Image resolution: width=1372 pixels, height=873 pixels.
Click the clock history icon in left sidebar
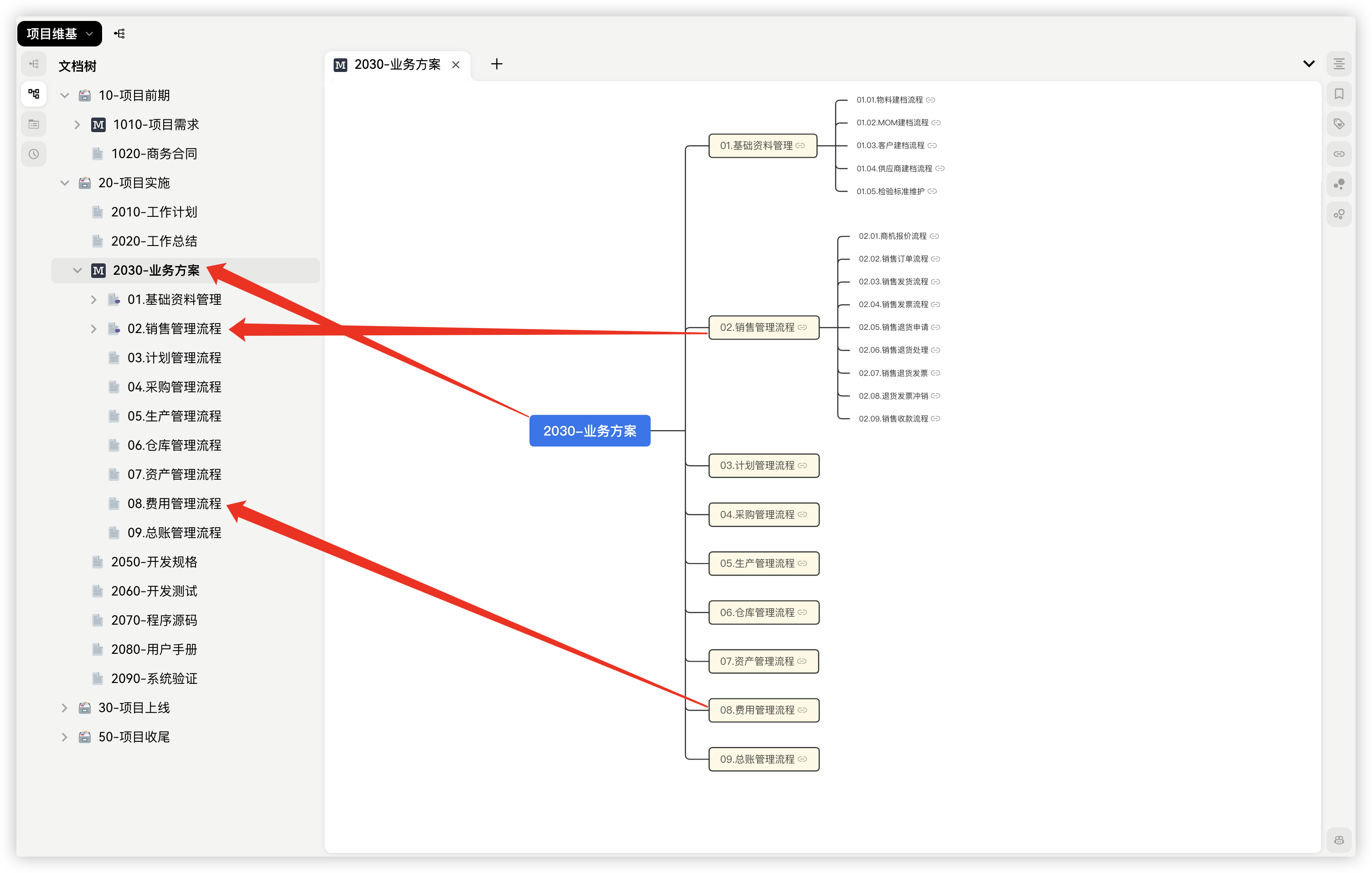34,154
